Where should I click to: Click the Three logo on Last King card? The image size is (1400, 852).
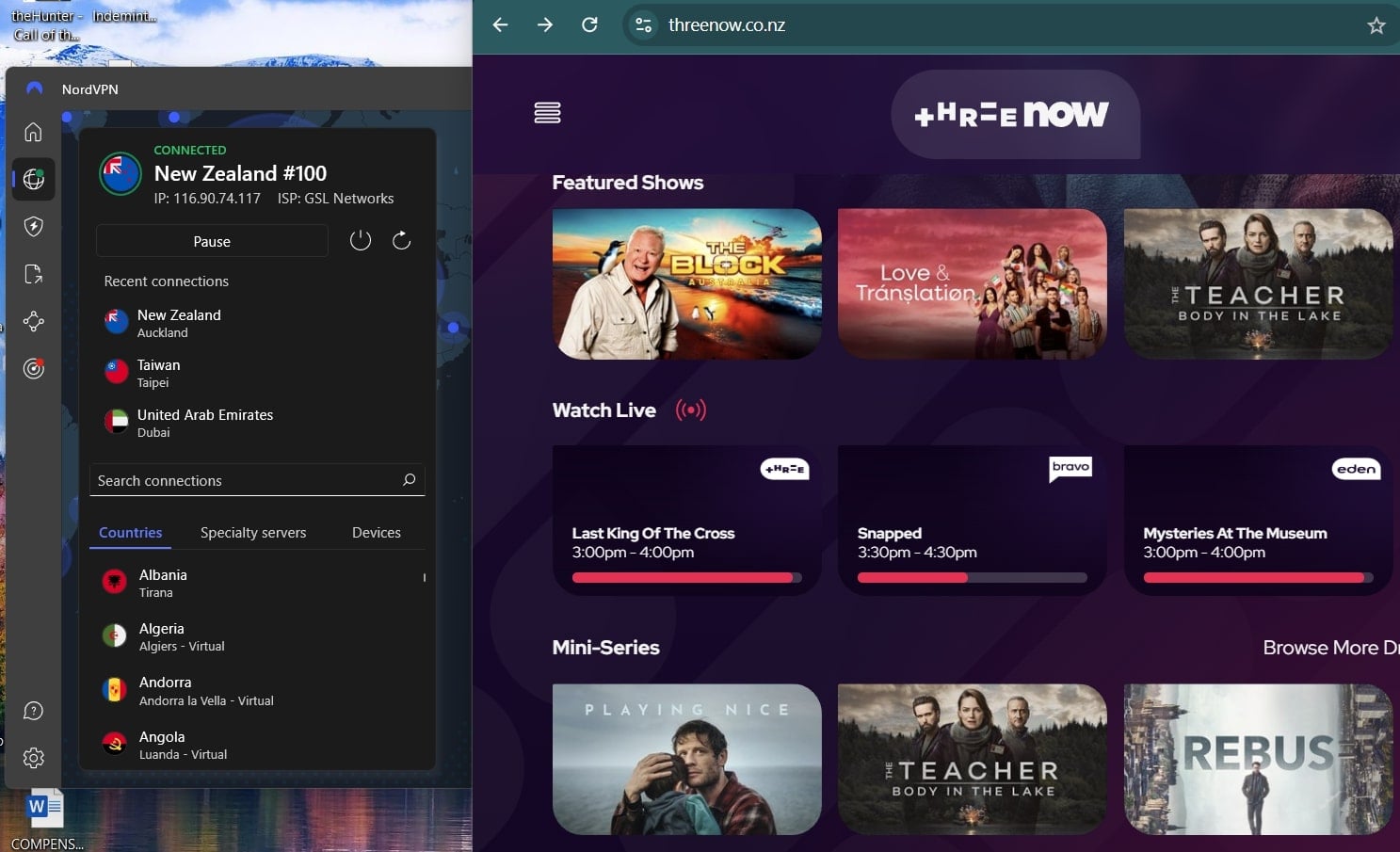(784, 468)
